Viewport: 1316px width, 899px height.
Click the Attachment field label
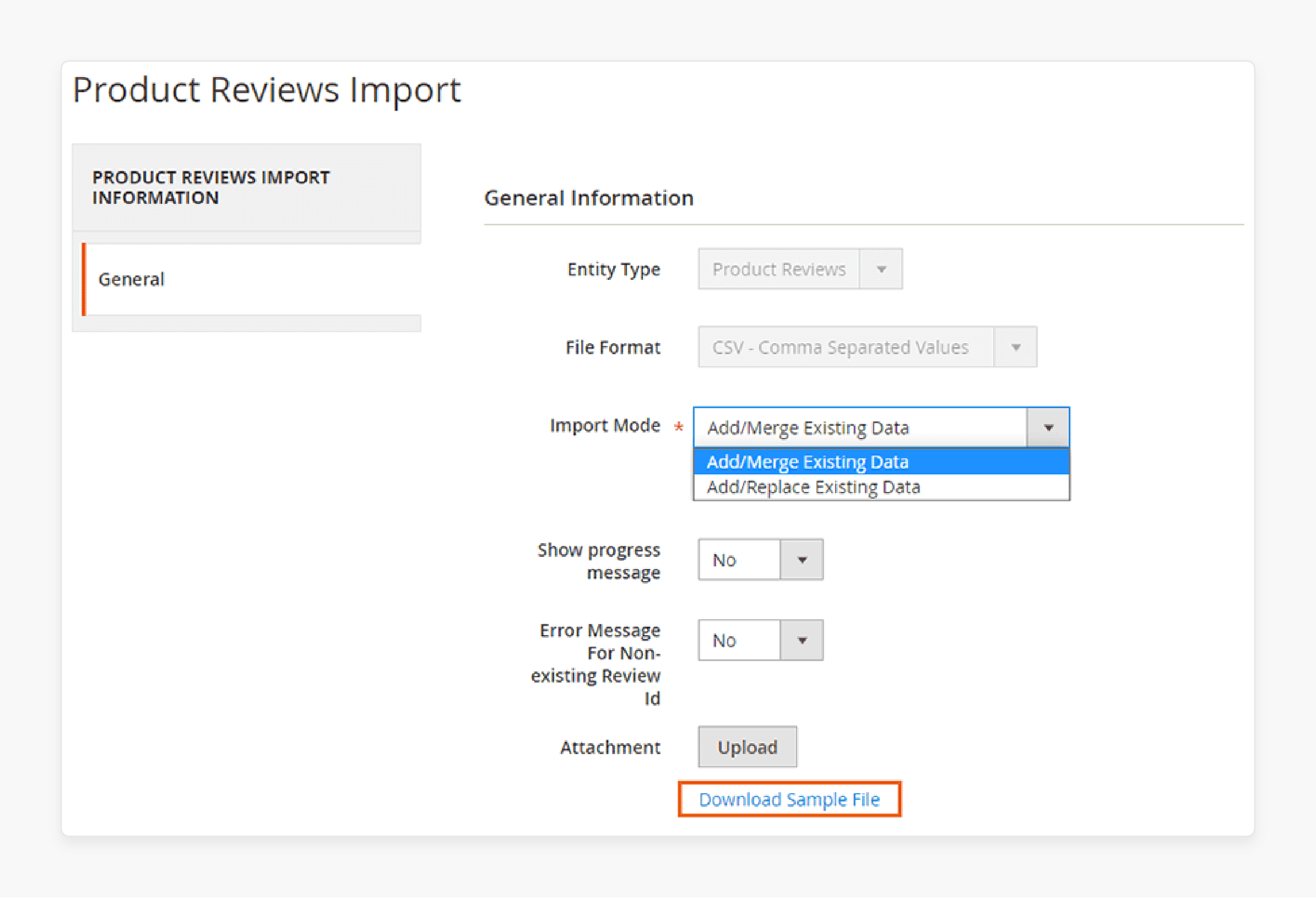coord(610,748)
